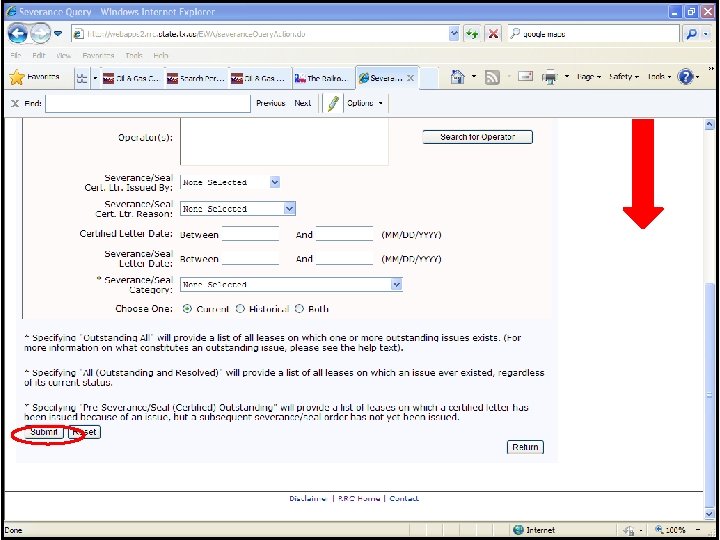Open the Favorites star icon
The image size is (720, 540).
pos(17,77)
